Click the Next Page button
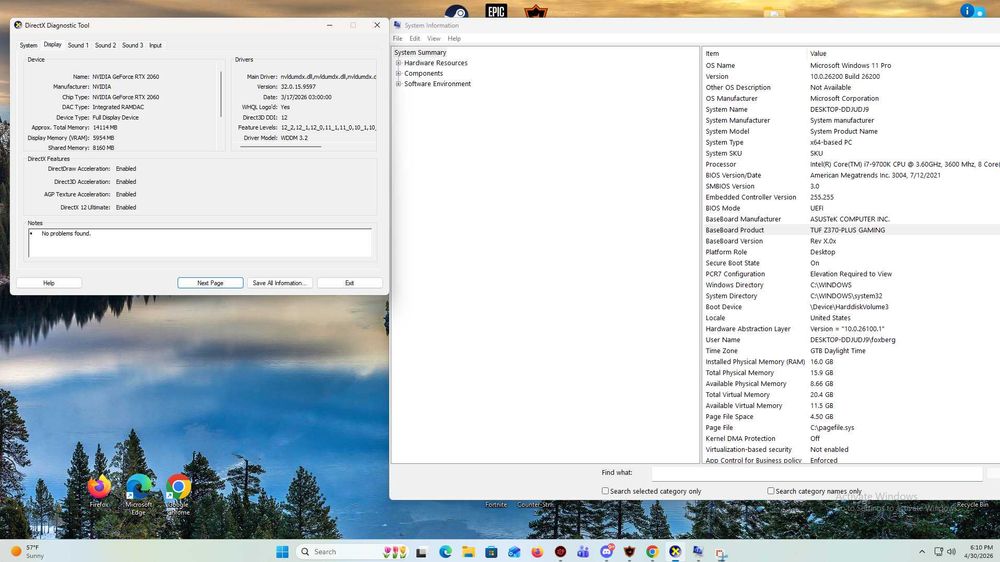Viewport: 1000px width, 562px height. tap(210, 283)
